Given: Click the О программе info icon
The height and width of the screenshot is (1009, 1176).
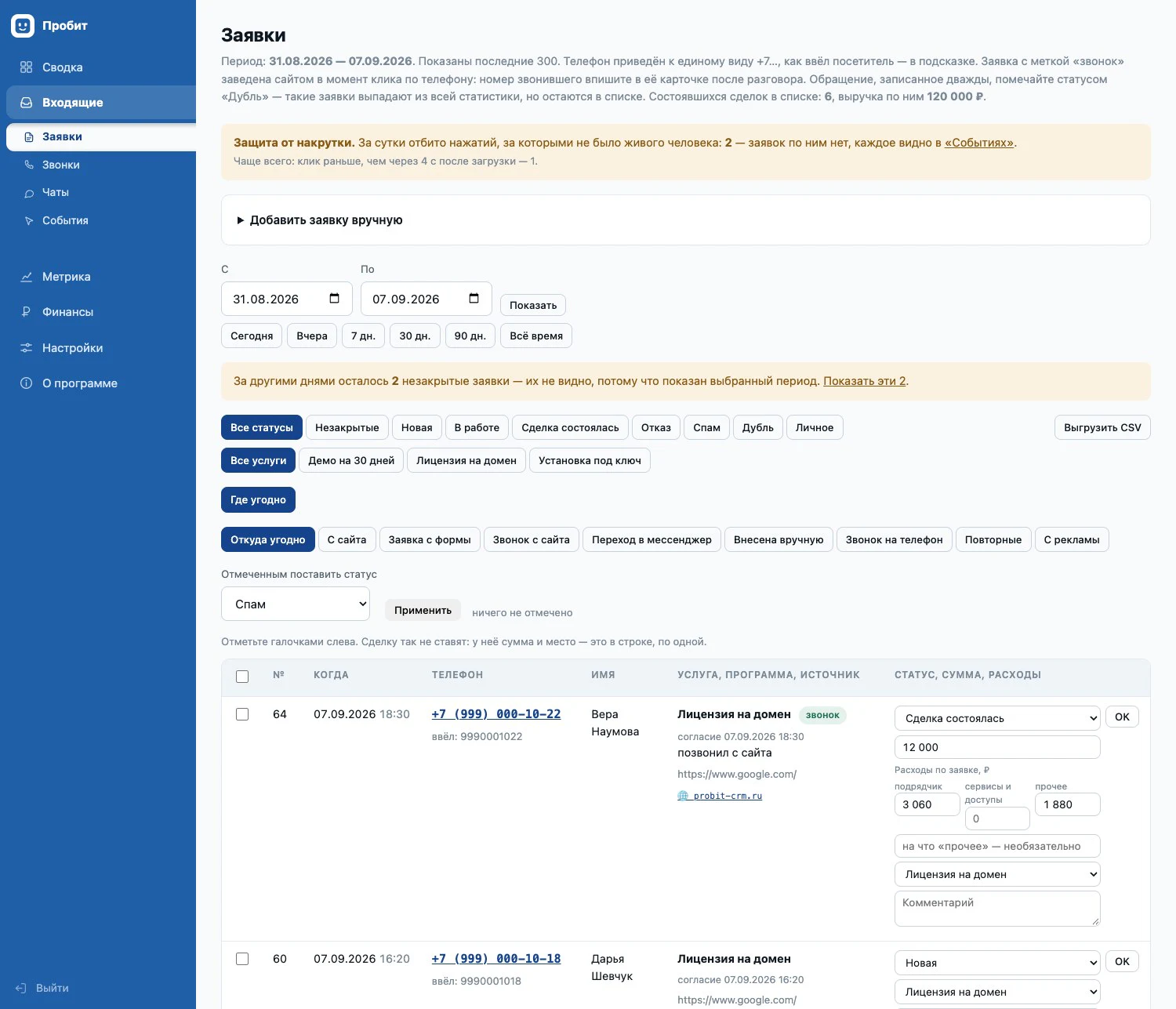Looking at the screenshot, I should click(x=26, y=383).
